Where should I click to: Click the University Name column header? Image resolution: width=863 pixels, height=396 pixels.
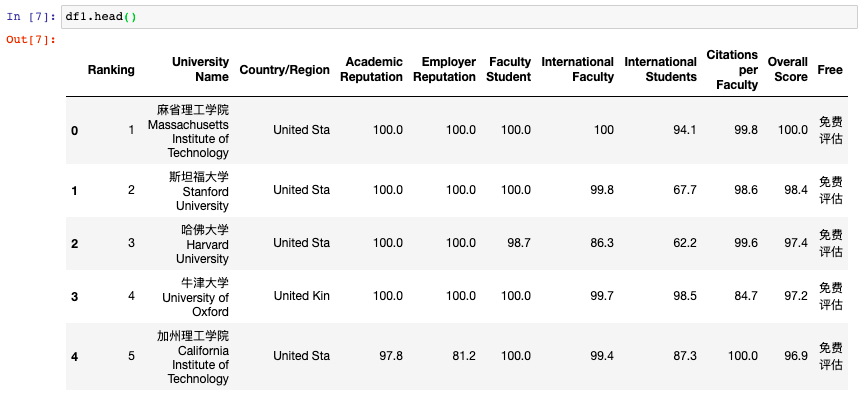pyautogui.click(x=200, y=69)
